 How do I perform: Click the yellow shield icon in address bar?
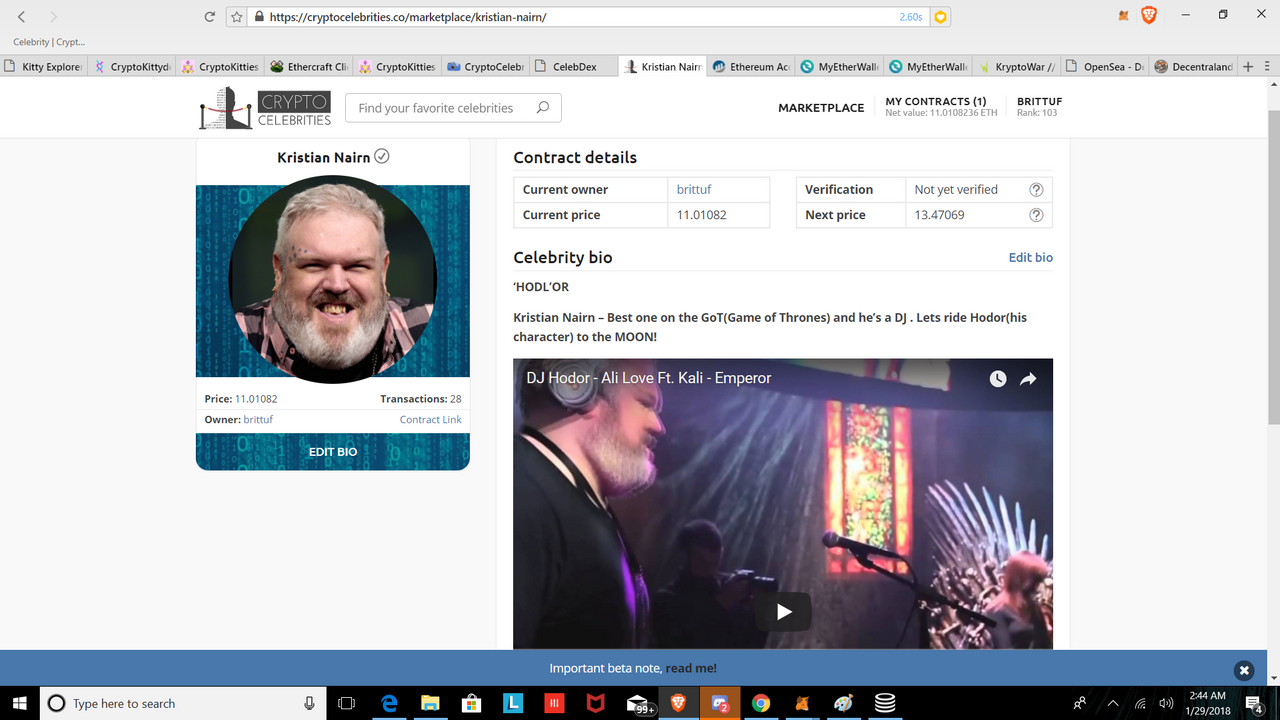coord(939,17)
